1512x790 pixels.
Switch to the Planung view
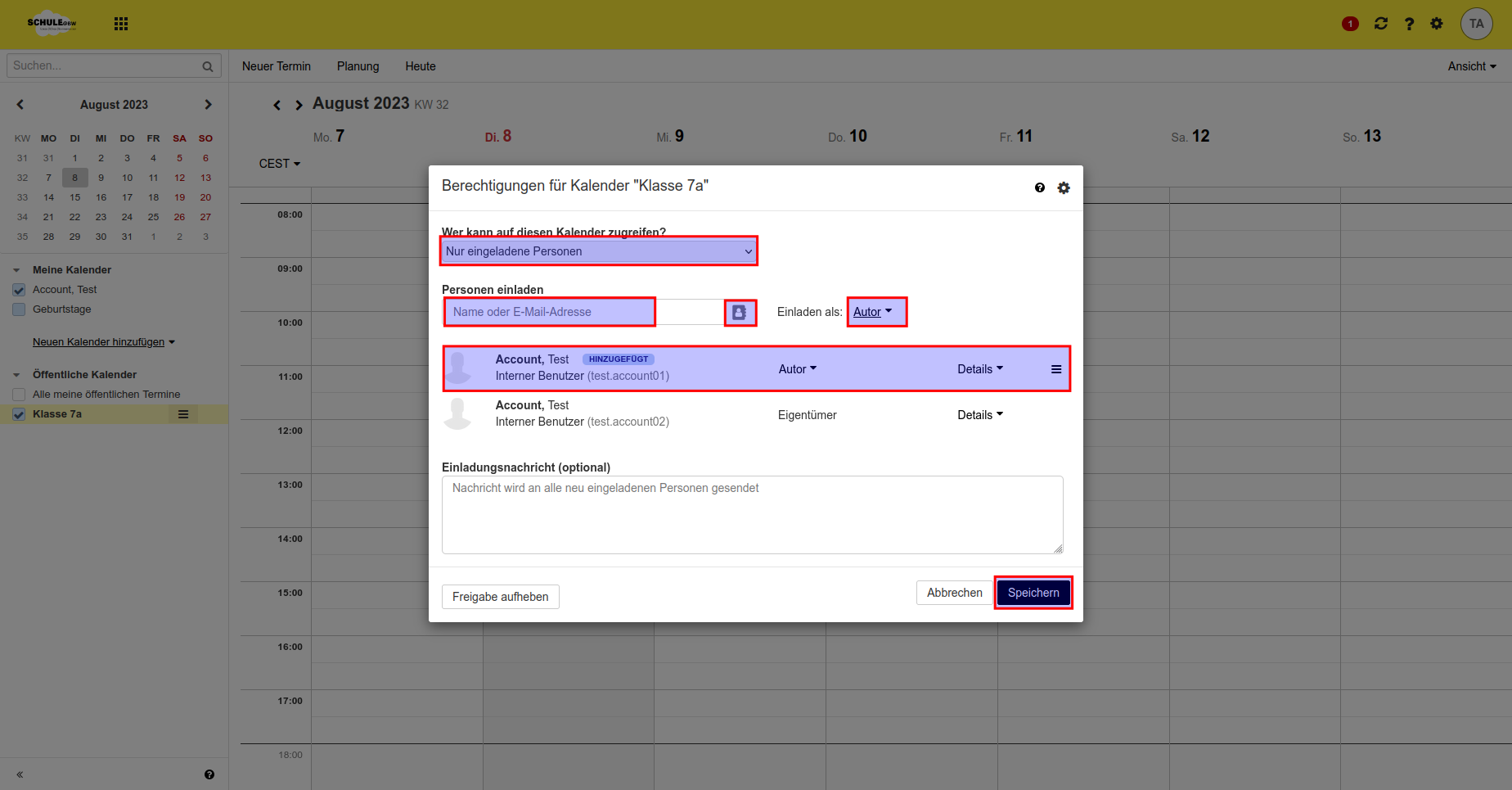pos(358,65)
